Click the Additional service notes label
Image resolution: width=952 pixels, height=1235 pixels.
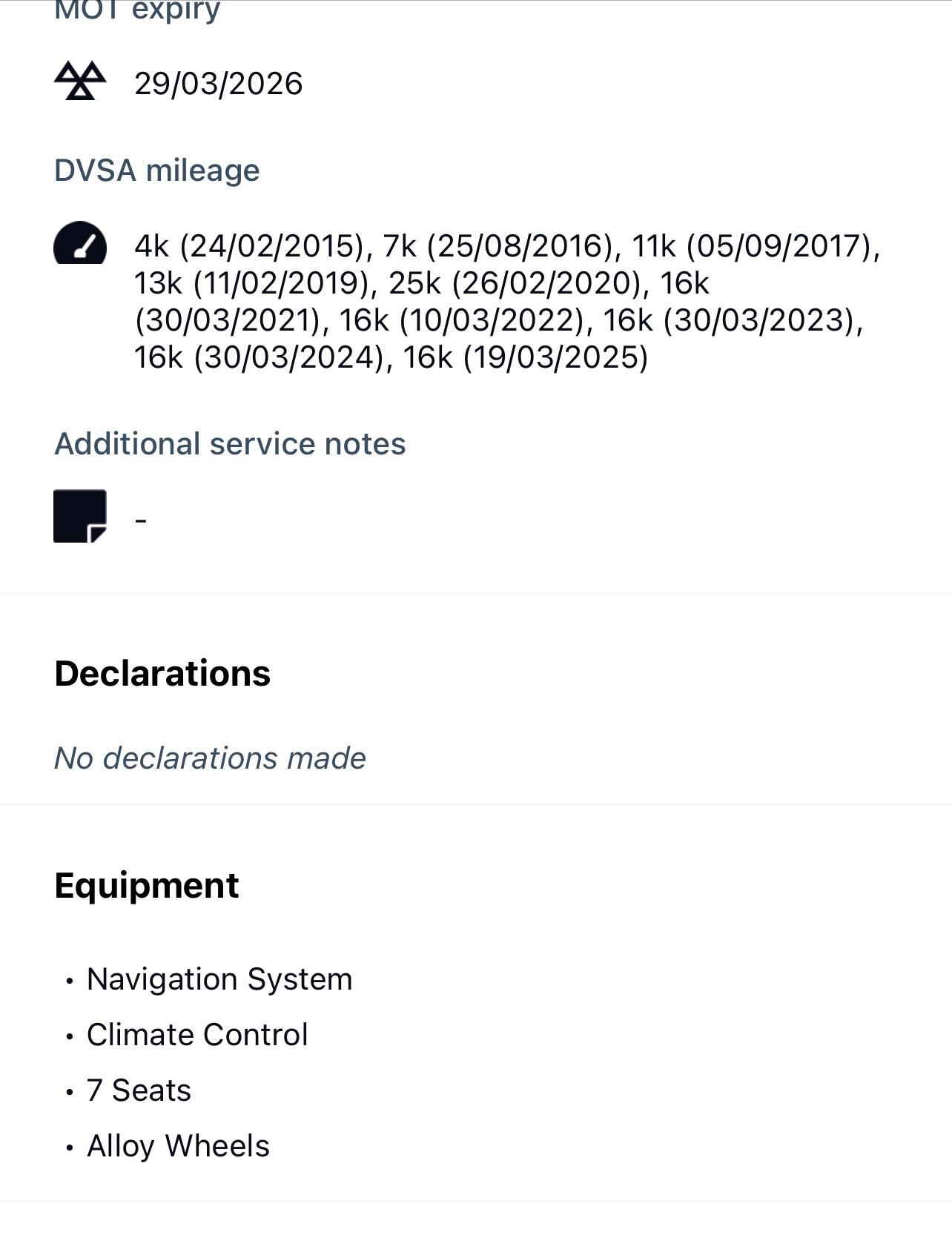click(x=230, y=444)
